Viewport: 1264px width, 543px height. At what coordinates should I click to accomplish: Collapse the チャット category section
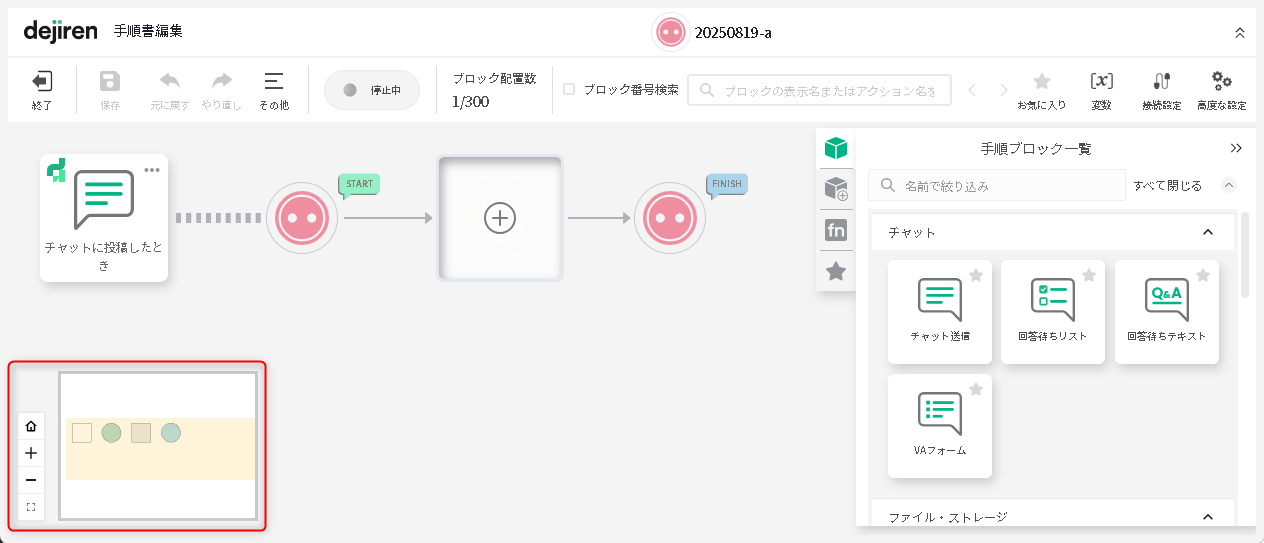pos(1207,232)
